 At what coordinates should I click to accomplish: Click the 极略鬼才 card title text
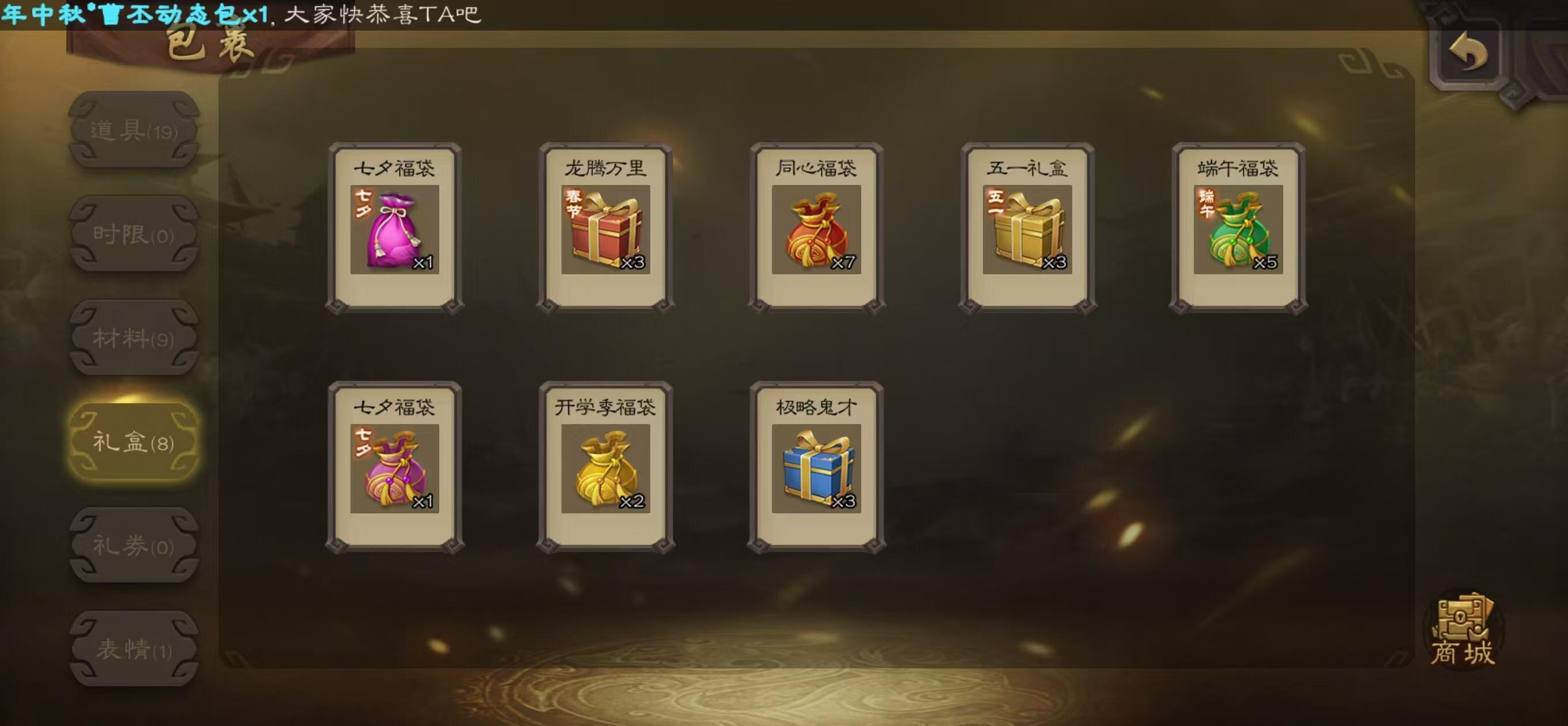click(816, 407)
